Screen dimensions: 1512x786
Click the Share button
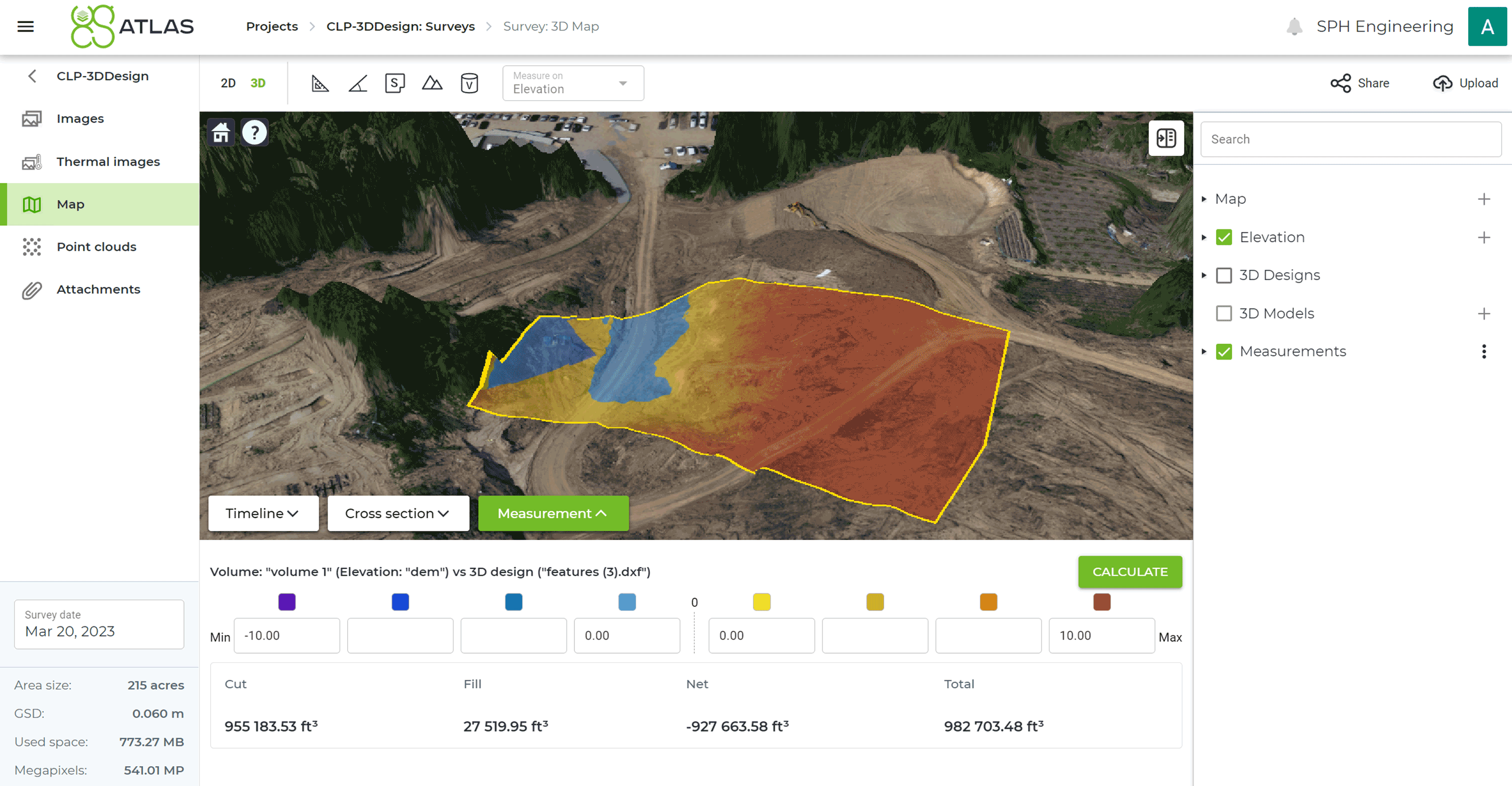pyautogui.click(x=1359, y=83)
